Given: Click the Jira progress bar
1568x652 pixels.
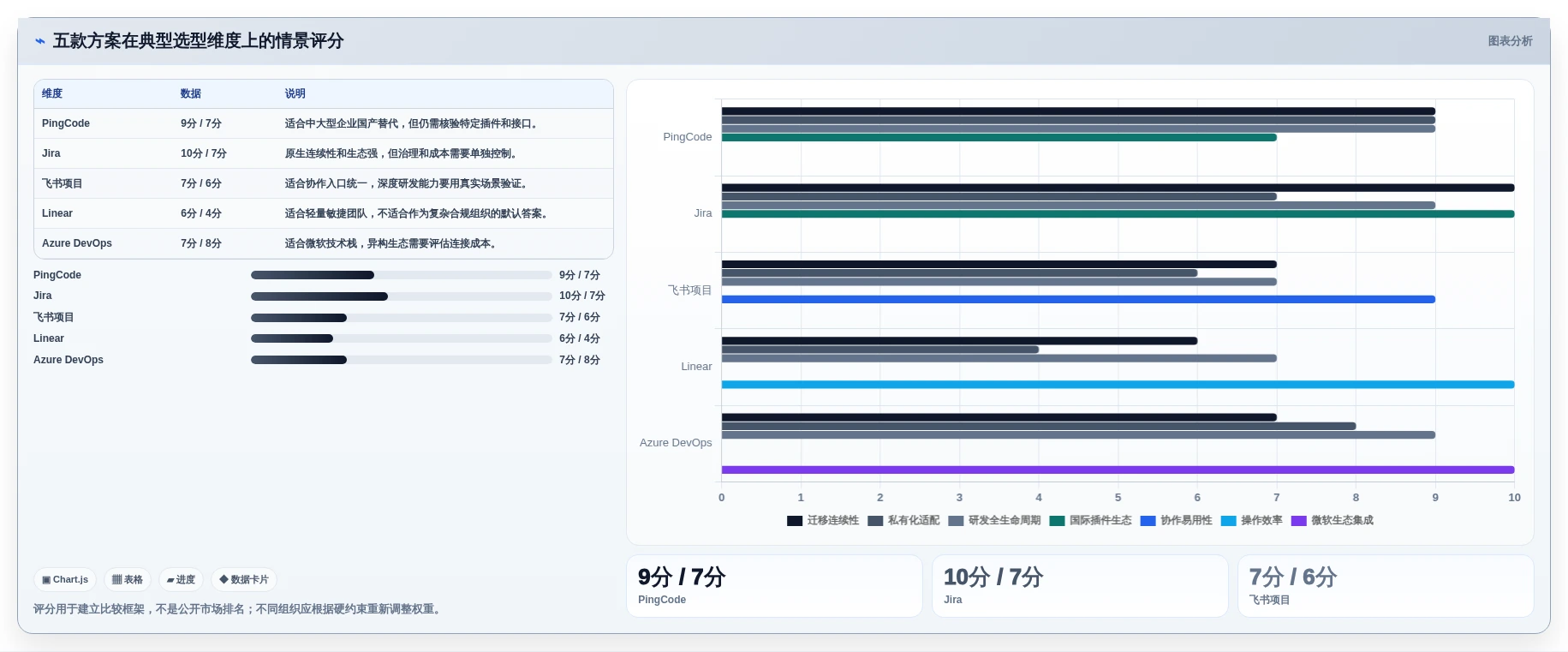Looking at the screenshot, I should coord(401,296).
